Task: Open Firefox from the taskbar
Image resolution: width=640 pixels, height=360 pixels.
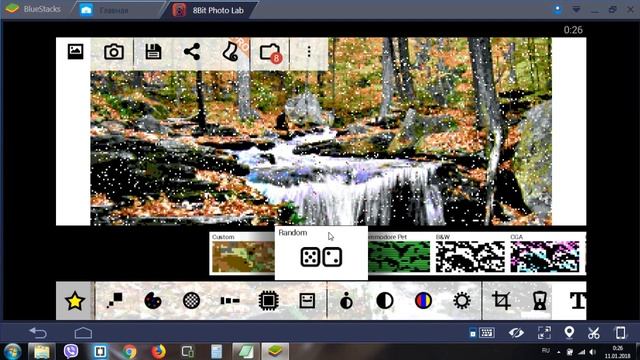Action: [x=158, y=351]
